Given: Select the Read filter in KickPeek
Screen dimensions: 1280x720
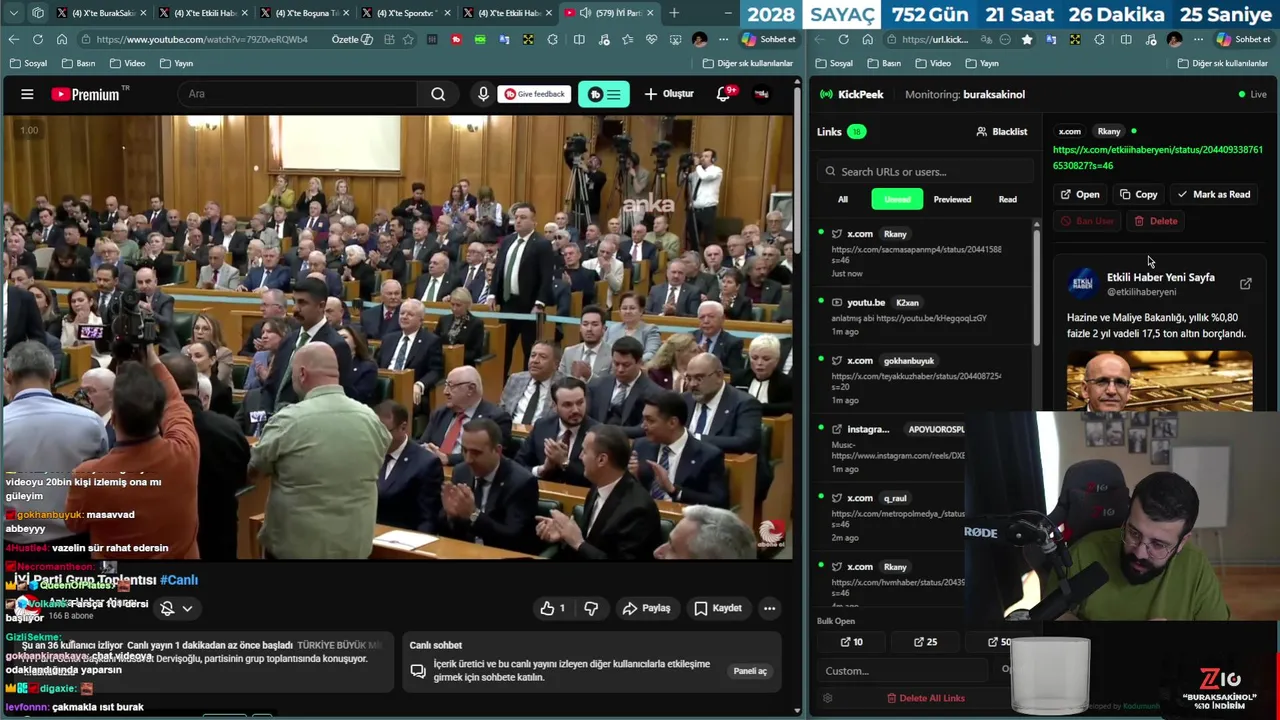Looking at the screenshot, I should pyautogui.click(x=1008, y=199).
